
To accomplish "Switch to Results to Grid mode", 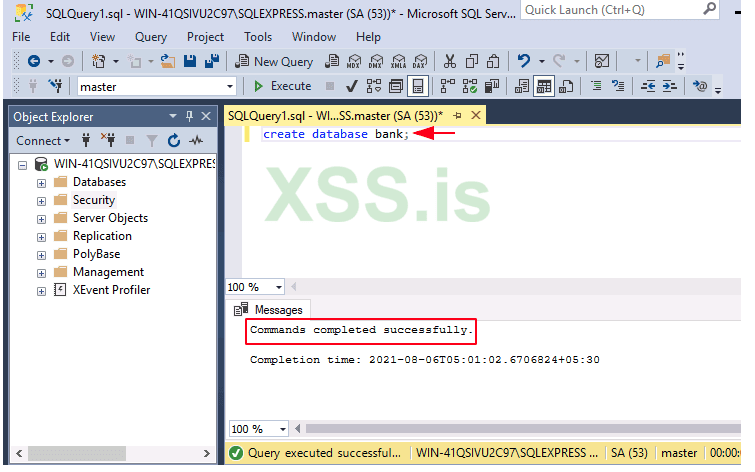I will 544,86.
